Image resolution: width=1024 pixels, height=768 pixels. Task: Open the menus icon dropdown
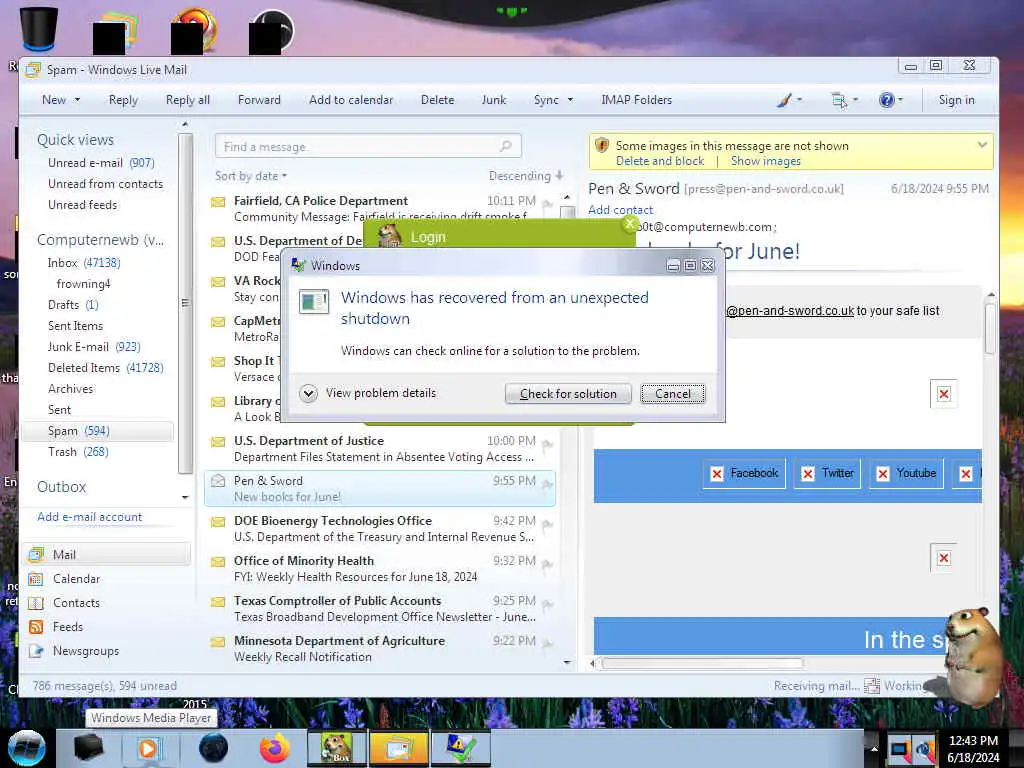coord(844,100)
